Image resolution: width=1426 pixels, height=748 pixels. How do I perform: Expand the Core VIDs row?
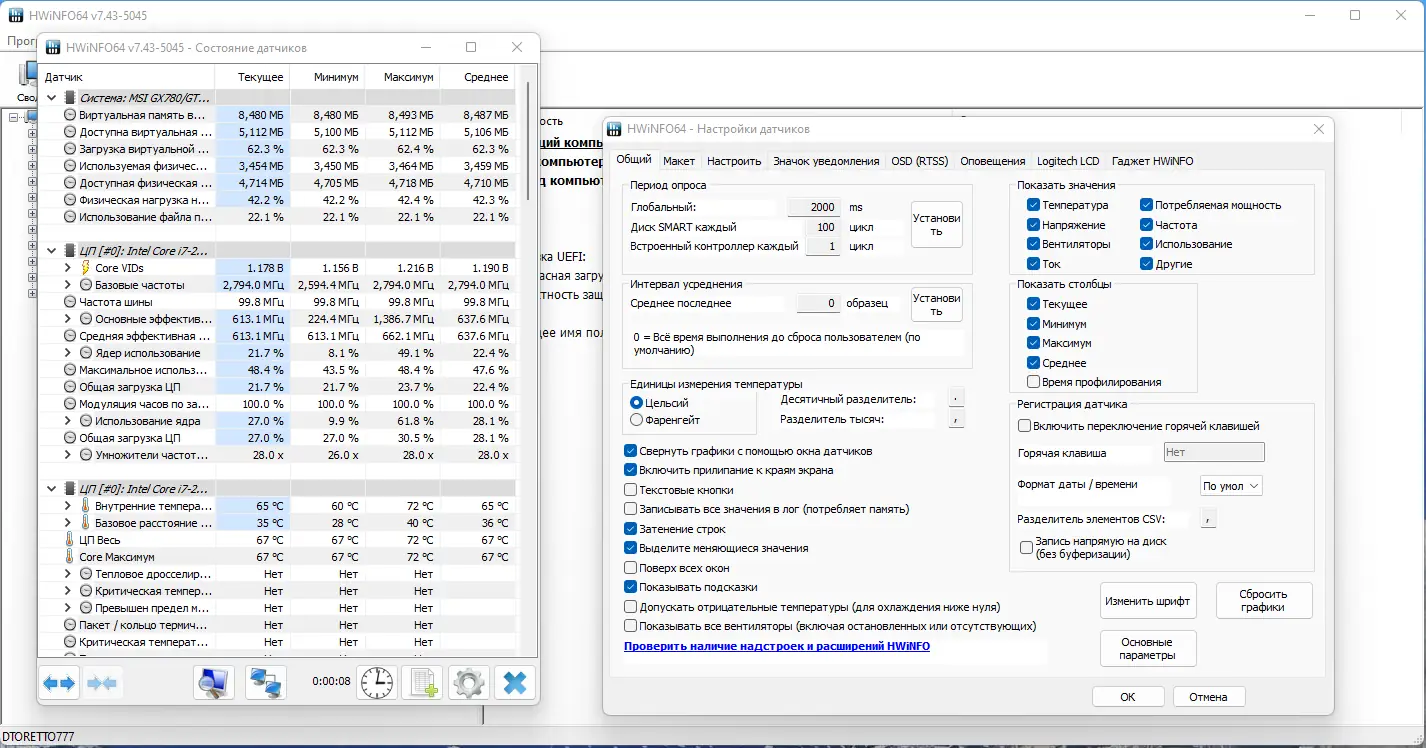67,268
